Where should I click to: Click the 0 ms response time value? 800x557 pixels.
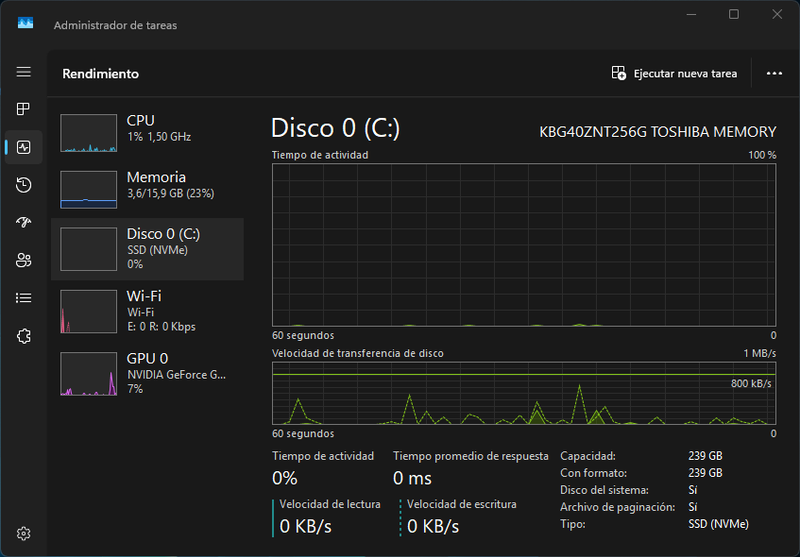tap(412, 478)
